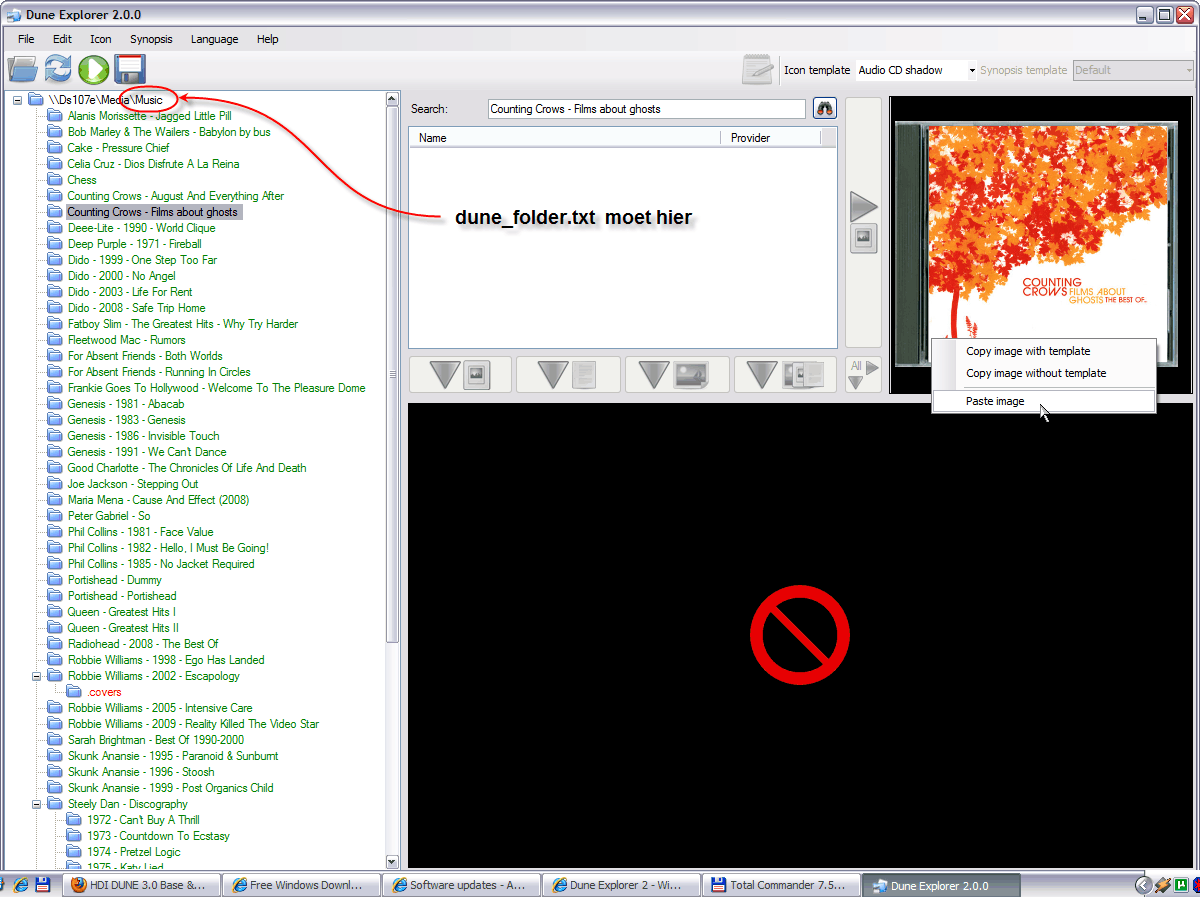This screenshot has width=1200, height=897.
Task: Select '1972 - Can't Buy A Thrill' subfolder
Action: click(143, 820)
